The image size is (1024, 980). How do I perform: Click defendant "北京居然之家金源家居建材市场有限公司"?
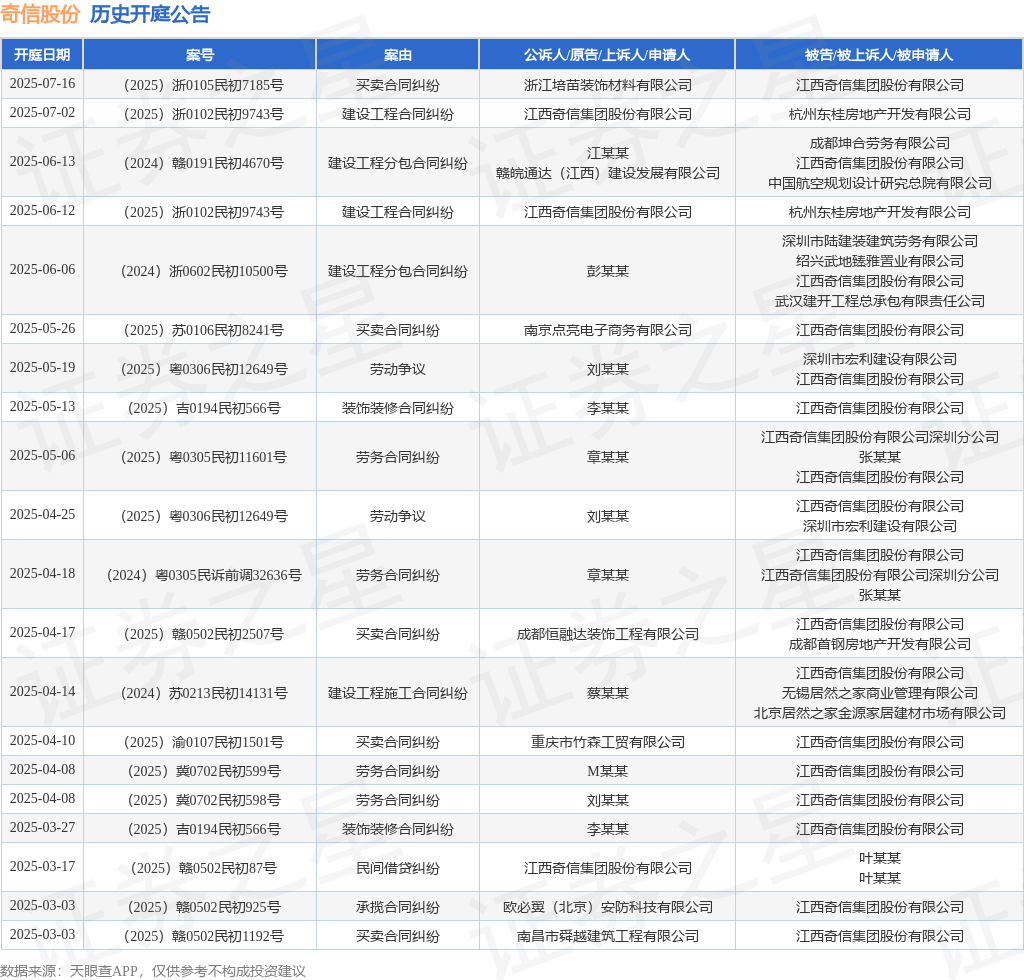(x=880, y=713)
